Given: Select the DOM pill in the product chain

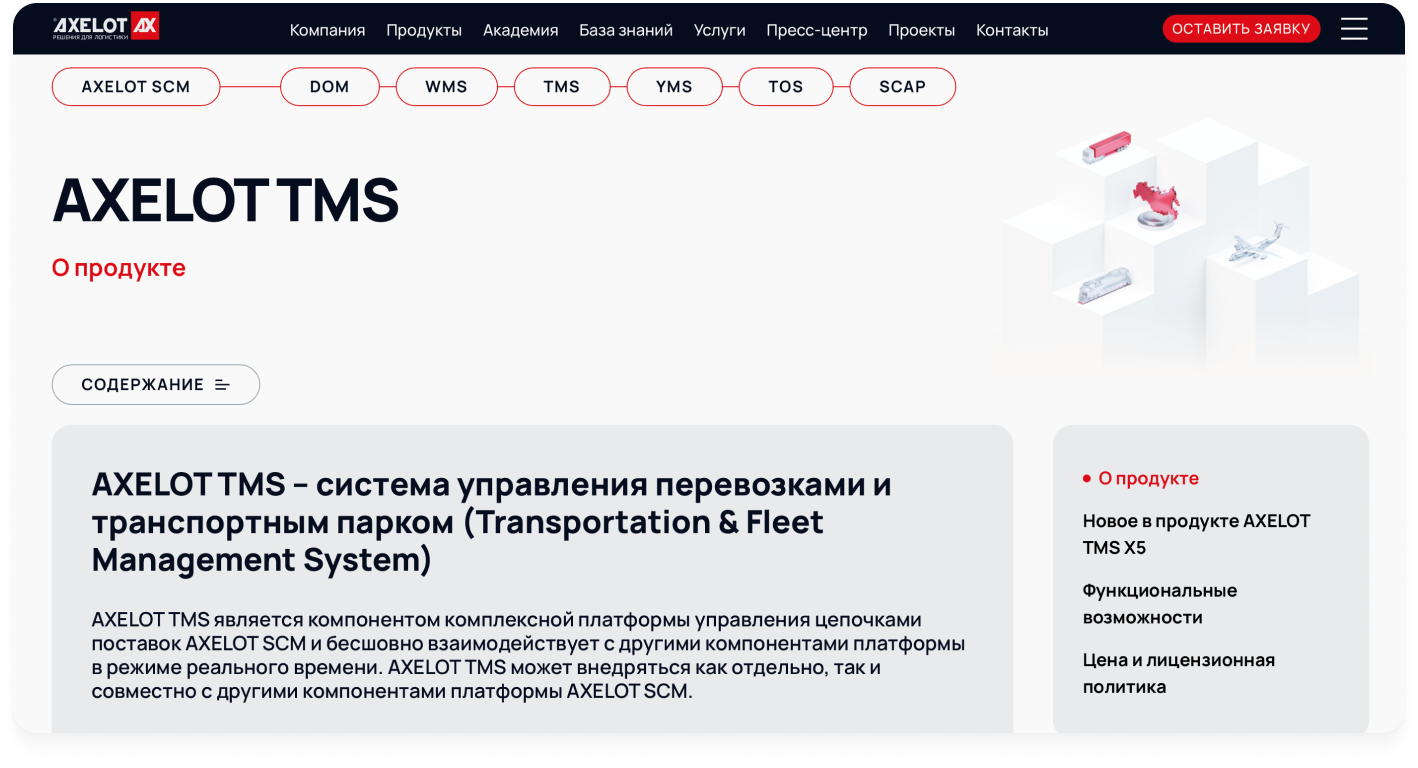Looking at the screenshot, I should point(330,87).
